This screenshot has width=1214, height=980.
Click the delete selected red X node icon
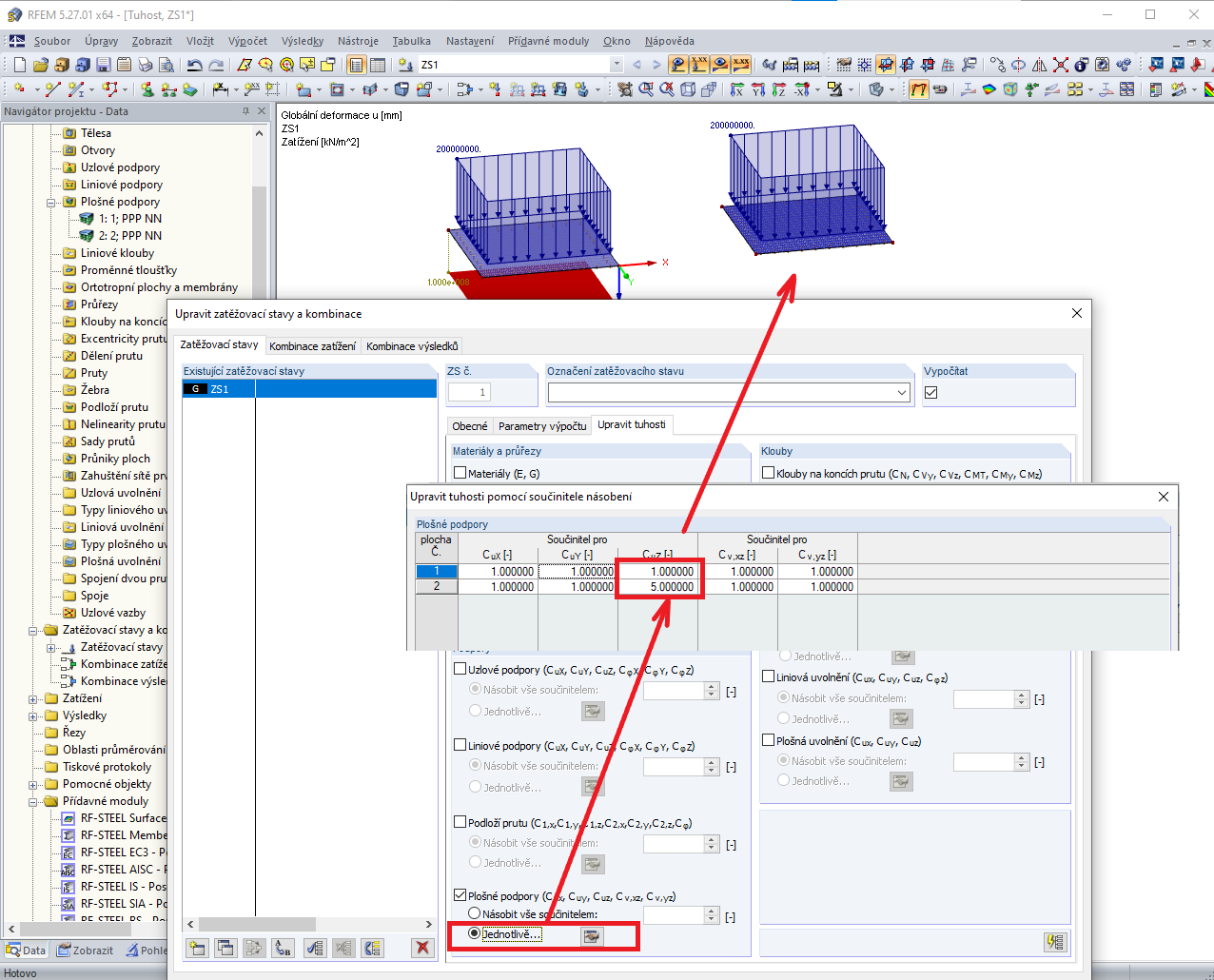click(1061, 65)
